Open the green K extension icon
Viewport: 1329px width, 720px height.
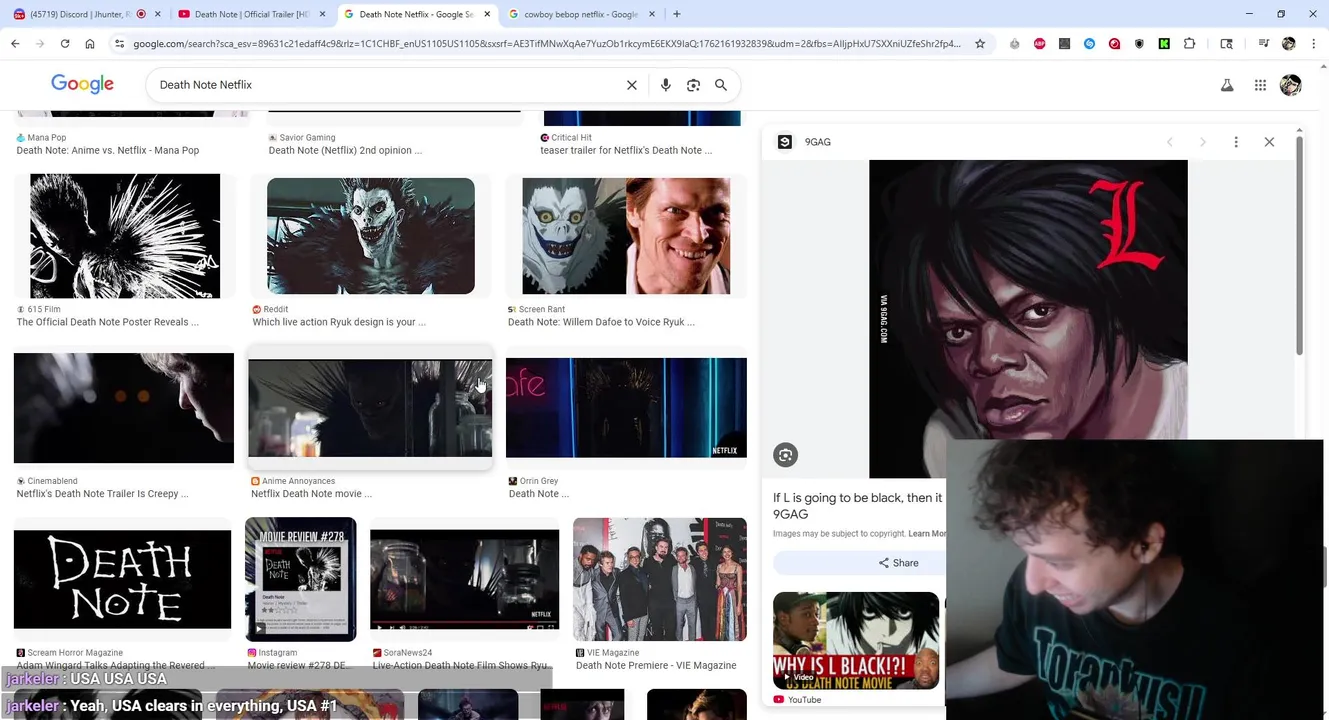[x=1164, y=44]
